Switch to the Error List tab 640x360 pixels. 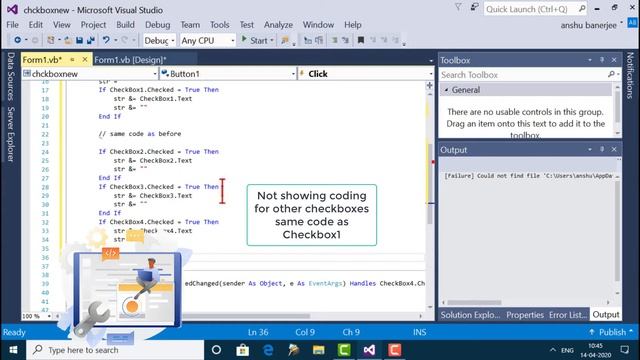(x=568, y=315)
